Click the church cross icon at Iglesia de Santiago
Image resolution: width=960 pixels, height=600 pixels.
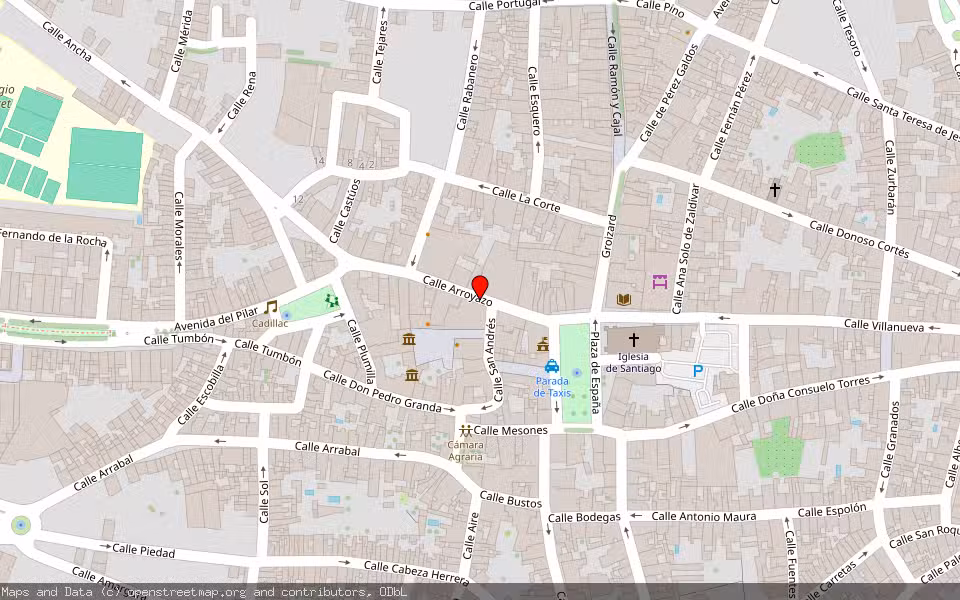[x=635, y=338]
